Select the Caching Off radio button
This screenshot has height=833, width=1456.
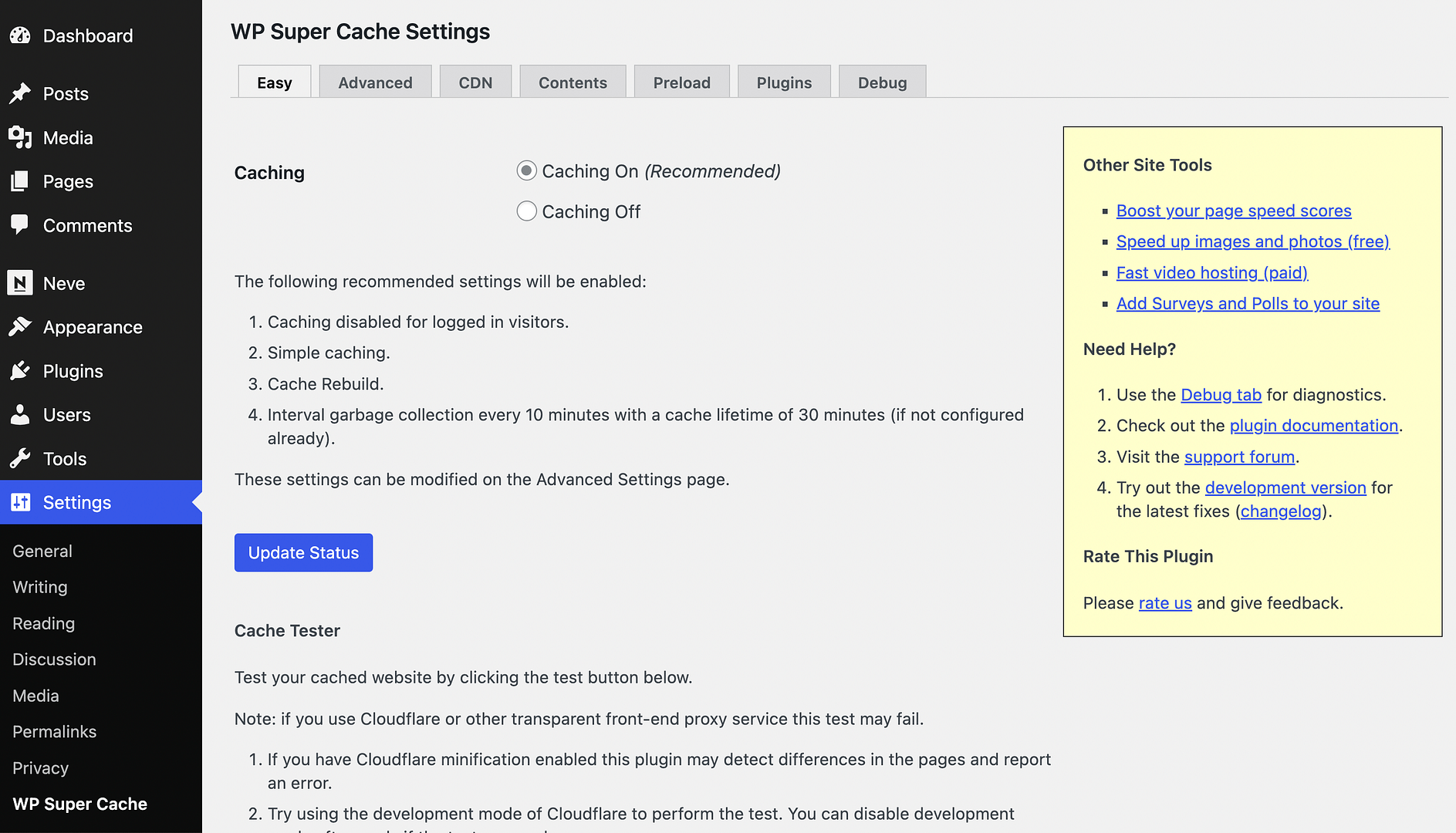[526, 211]
